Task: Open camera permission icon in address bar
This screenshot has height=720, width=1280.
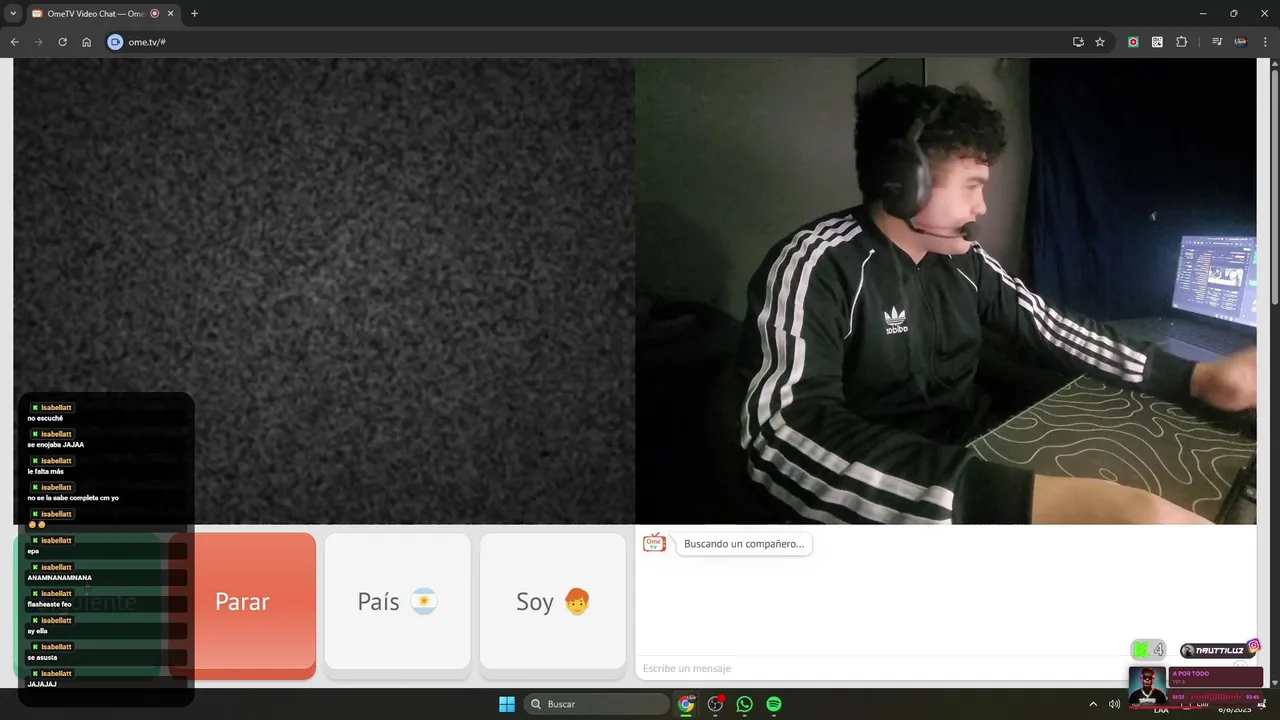Action: [115, 42]
